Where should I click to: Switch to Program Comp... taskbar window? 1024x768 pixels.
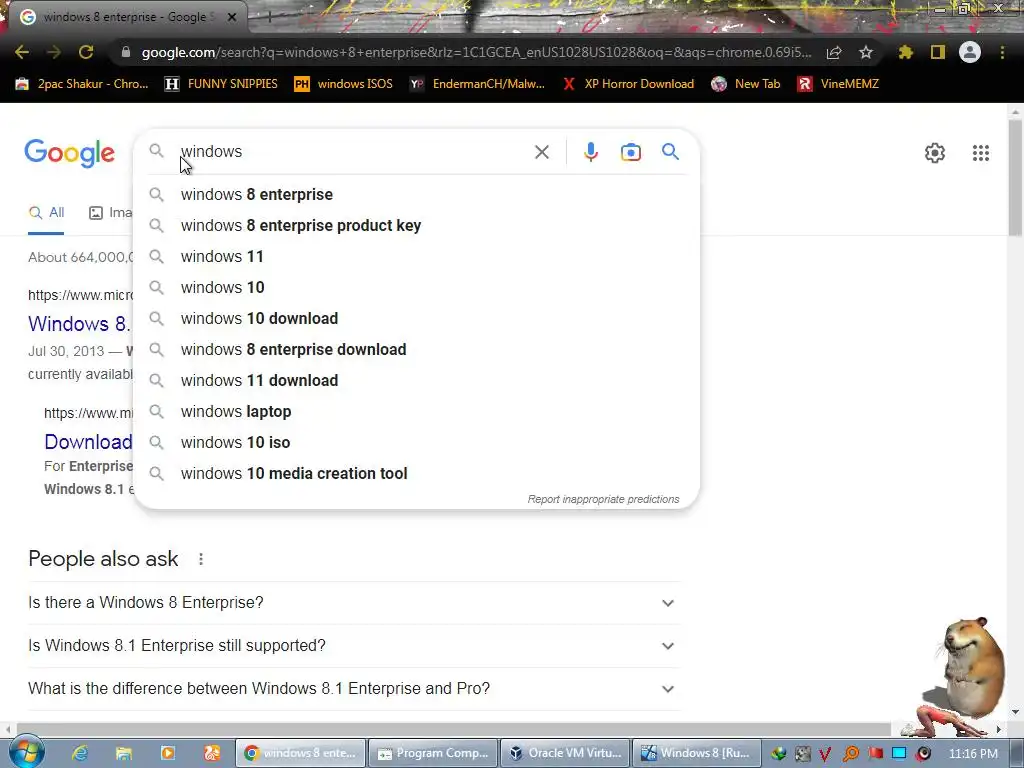(x=433, y=753)
